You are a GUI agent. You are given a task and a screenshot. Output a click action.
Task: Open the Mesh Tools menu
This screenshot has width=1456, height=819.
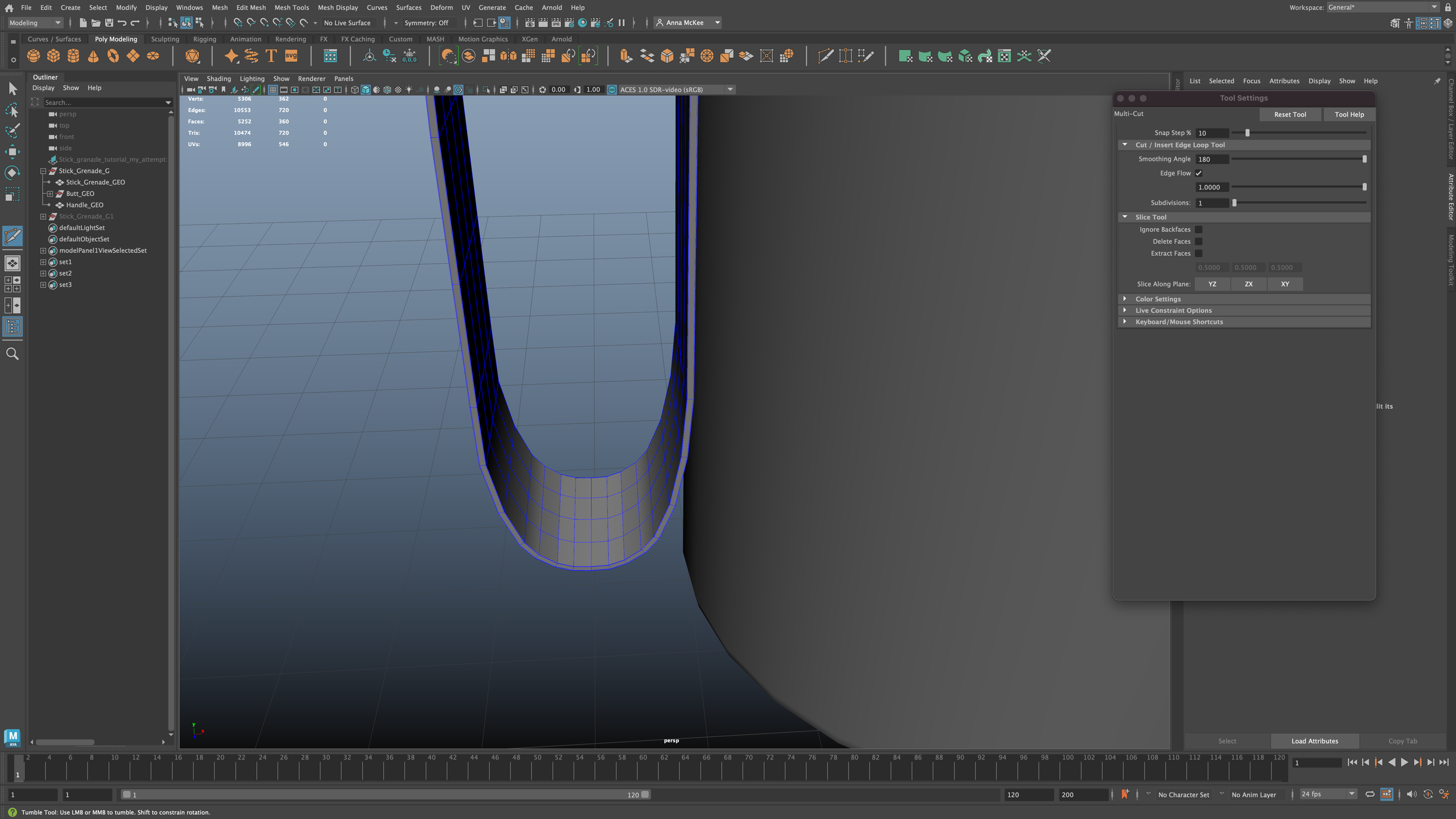coord(291,8)
